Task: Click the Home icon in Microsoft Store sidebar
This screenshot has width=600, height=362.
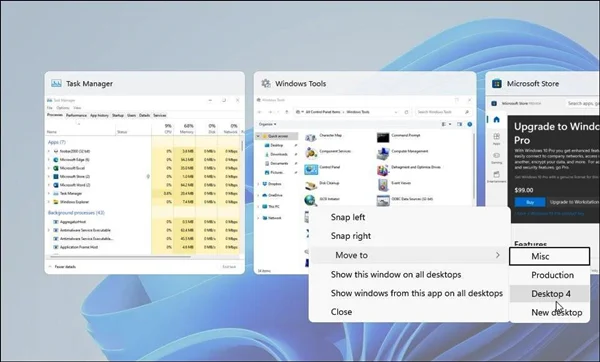Action: 496,120
